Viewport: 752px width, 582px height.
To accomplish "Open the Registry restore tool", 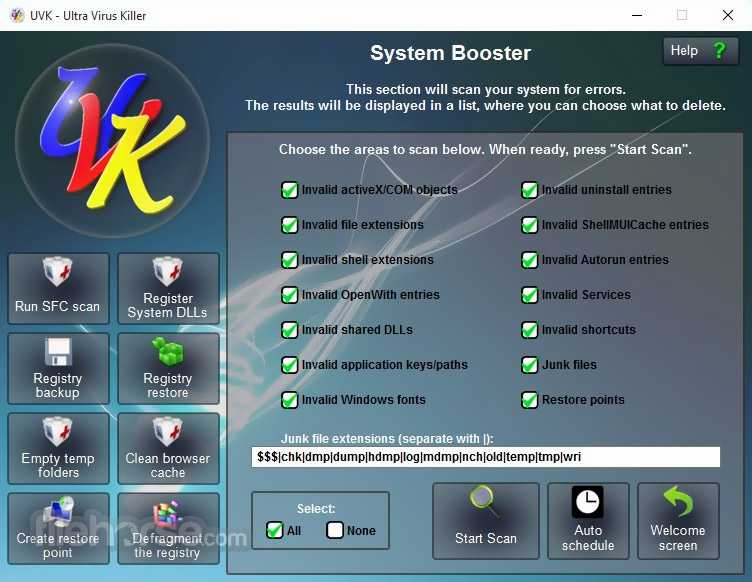I will pyautogui.click(x=168, y=368).
